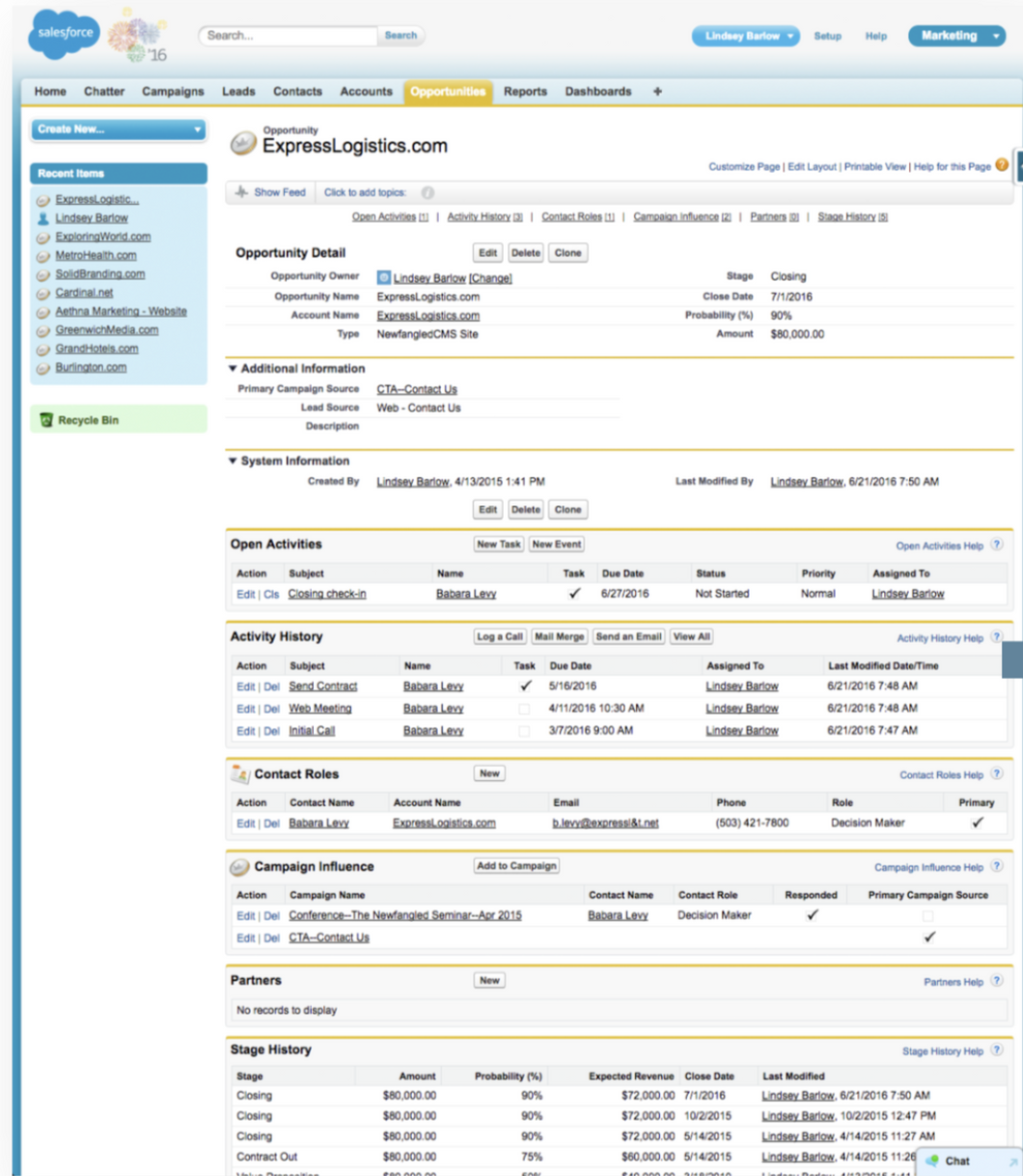Screen dimensions: 1023x1176
Task: Click in the Search input field
Action: pos(288,36)
